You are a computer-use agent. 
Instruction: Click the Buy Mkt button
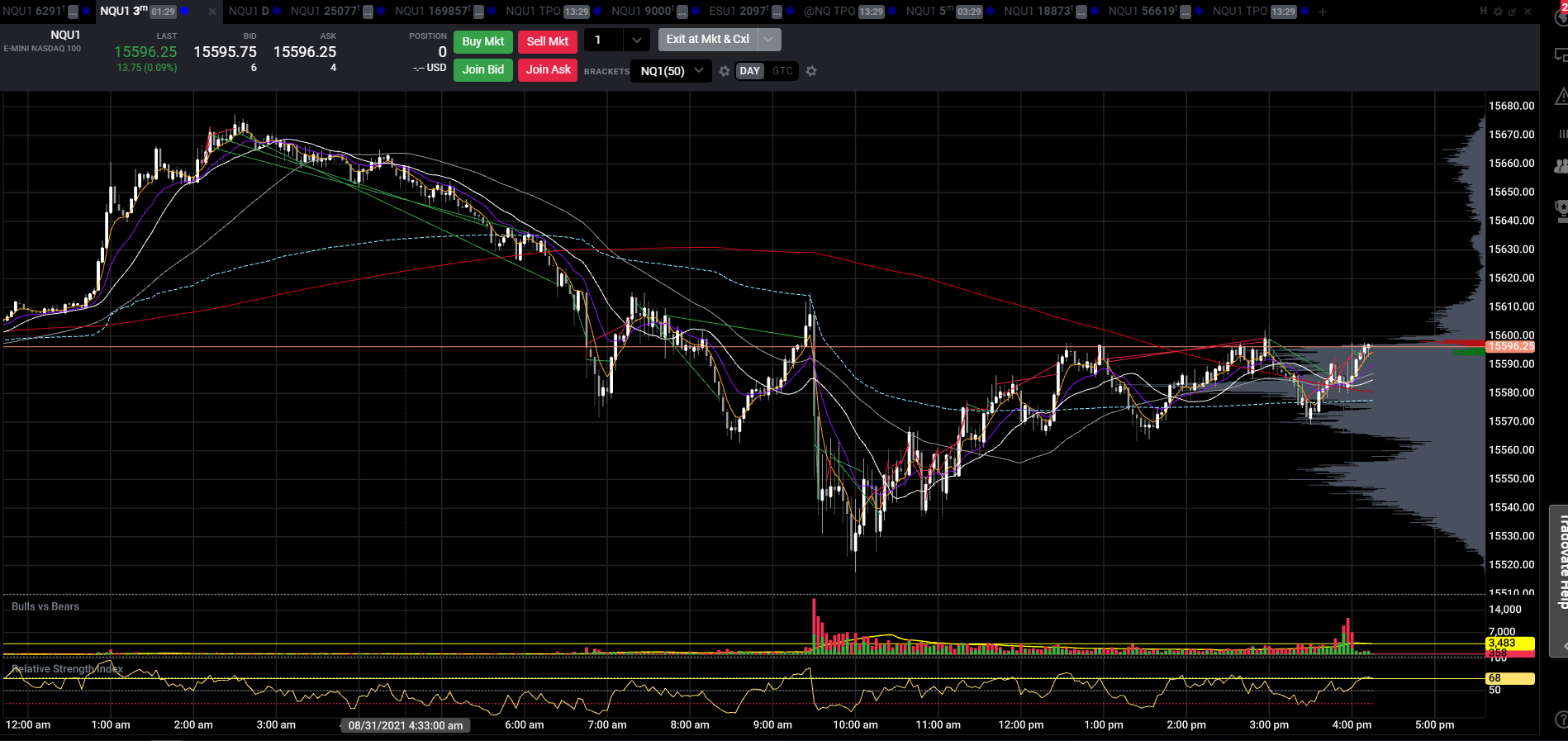click(x=483, y=41)
